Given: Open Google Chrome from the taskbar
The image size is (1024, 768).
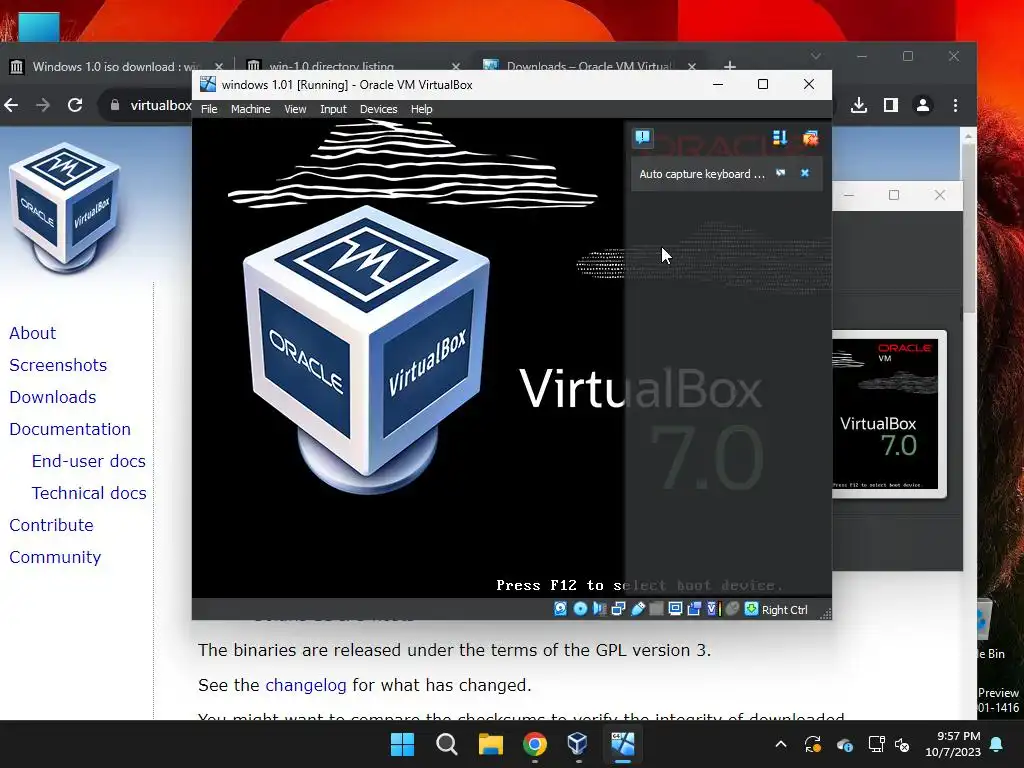Looking at the screenshot, I should coord(535,744).
